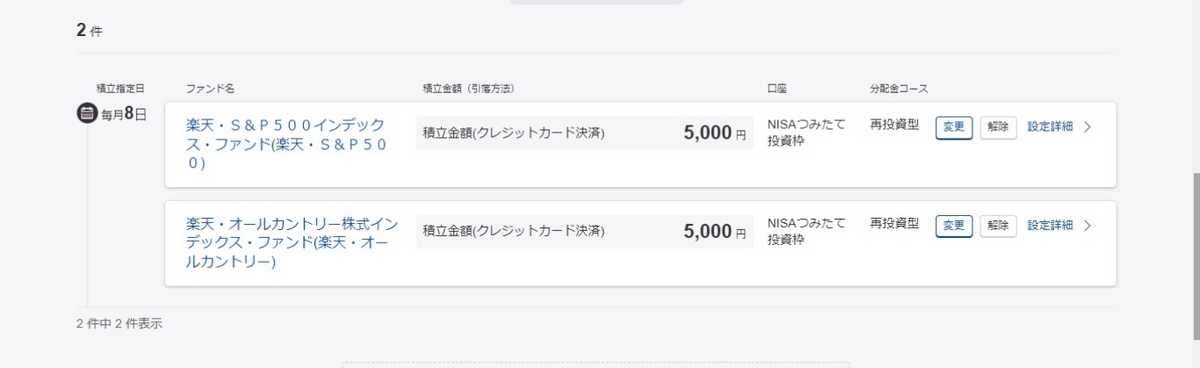
Task: Expand chevron arrow in オールカントリー fund row
Action: (x=1088, y=225)
